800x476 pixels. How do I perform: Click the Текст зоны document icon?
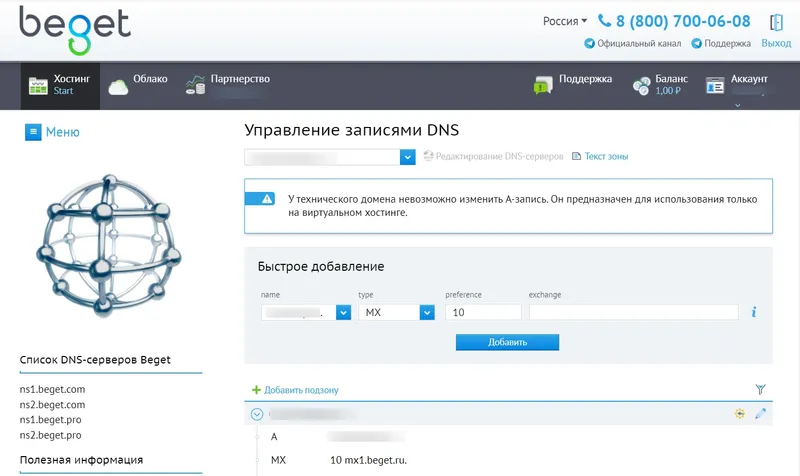pyautogui.click(x=576, y=156)
